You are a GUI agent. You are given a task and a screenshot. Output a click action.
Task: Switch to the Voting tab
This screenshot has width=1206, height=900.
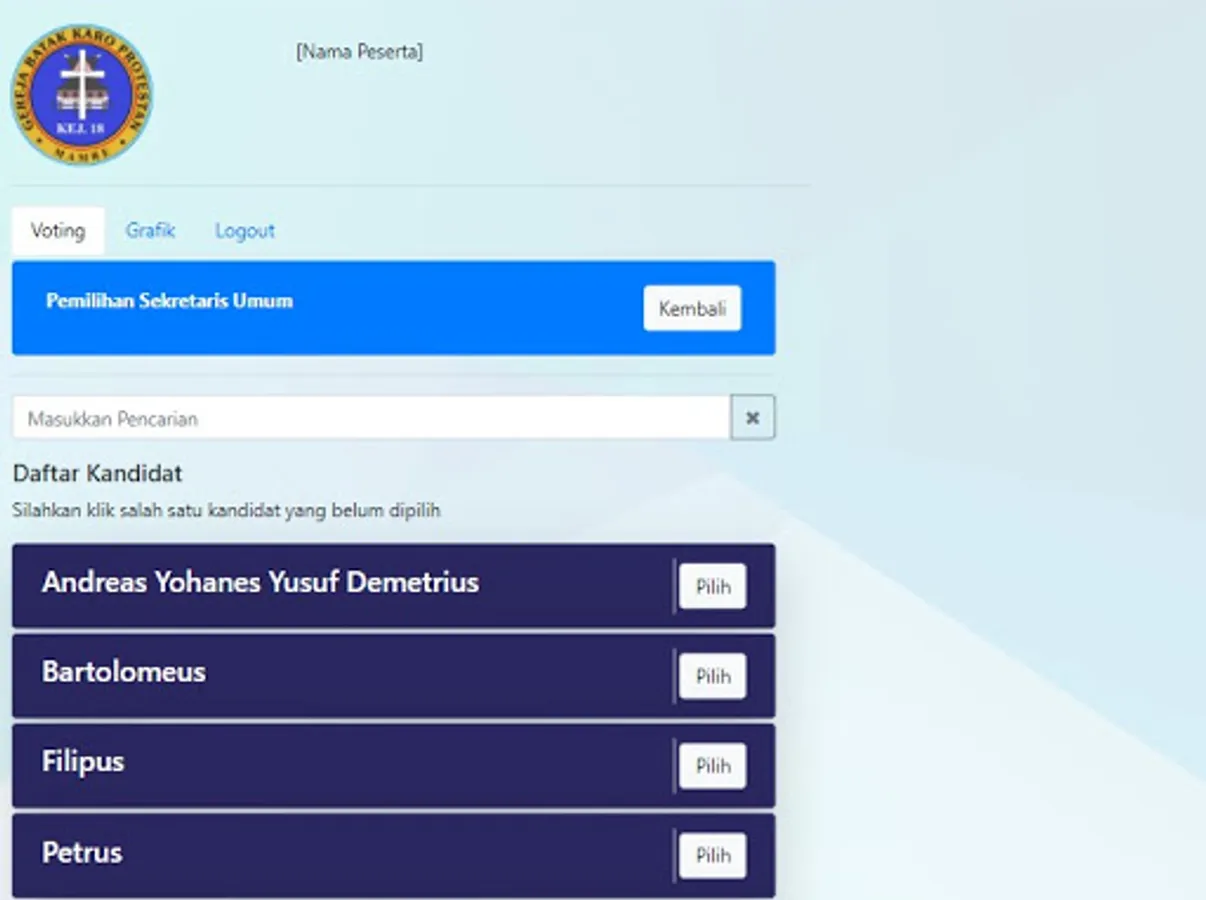coord(58,231)
